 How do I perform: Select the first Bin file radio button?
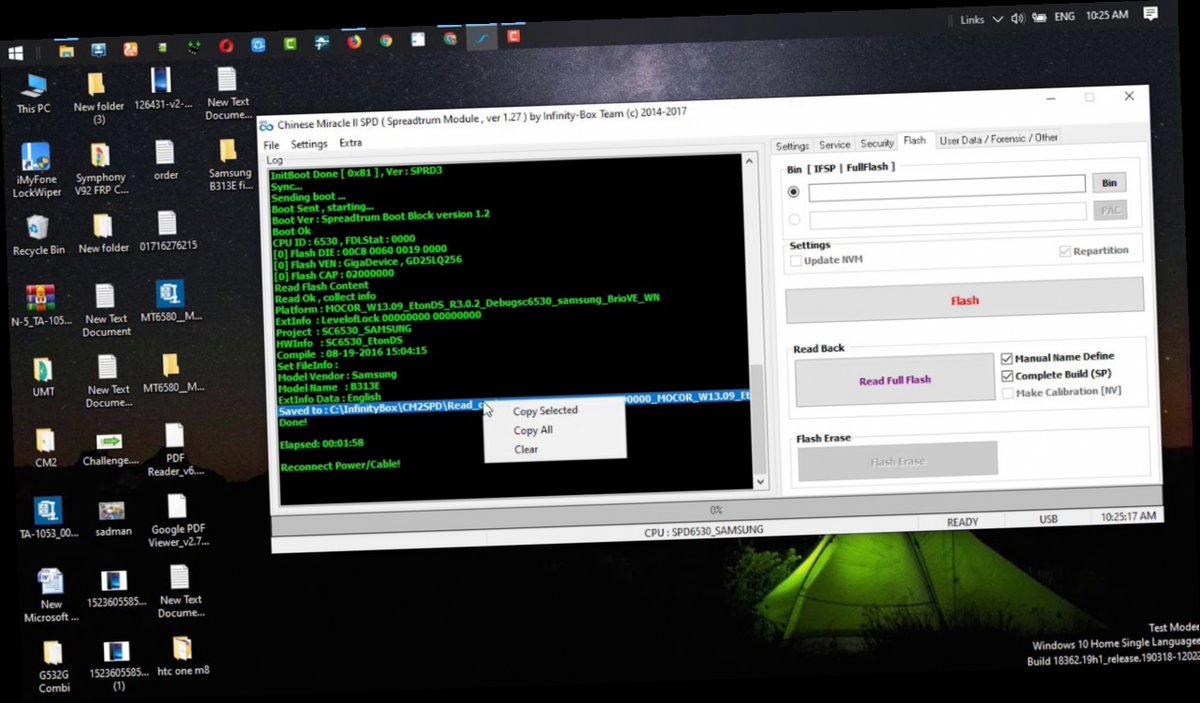tap(794, 191)
